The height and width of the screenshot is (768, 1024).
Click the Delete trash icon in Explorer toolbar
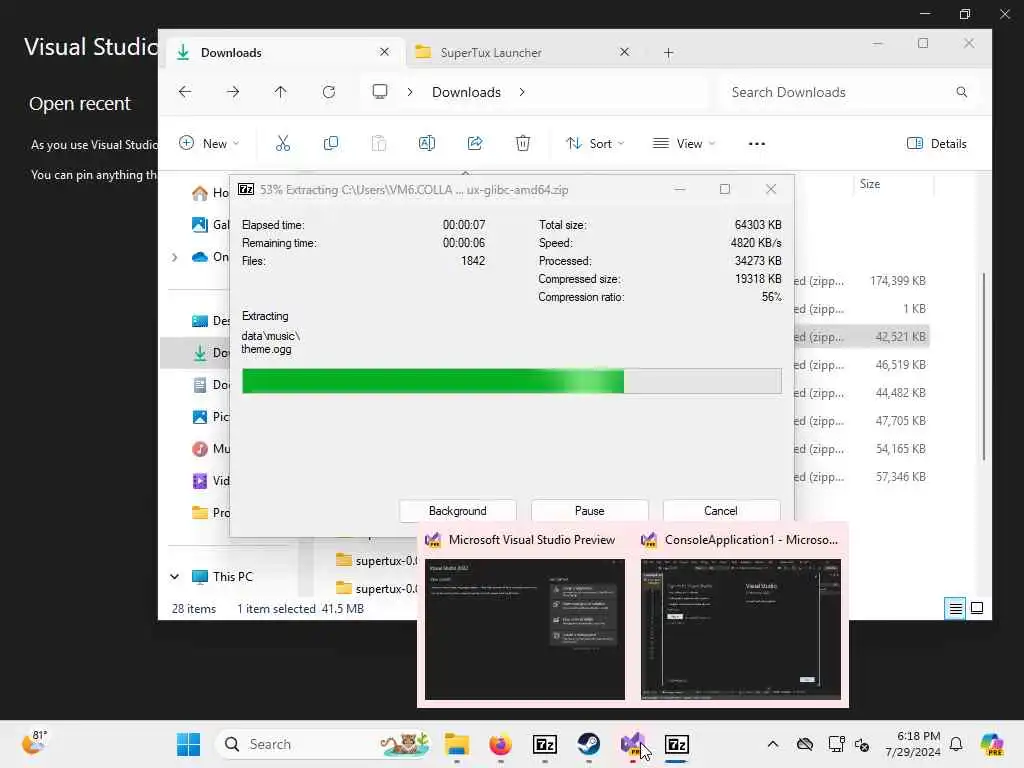point(522,144)
